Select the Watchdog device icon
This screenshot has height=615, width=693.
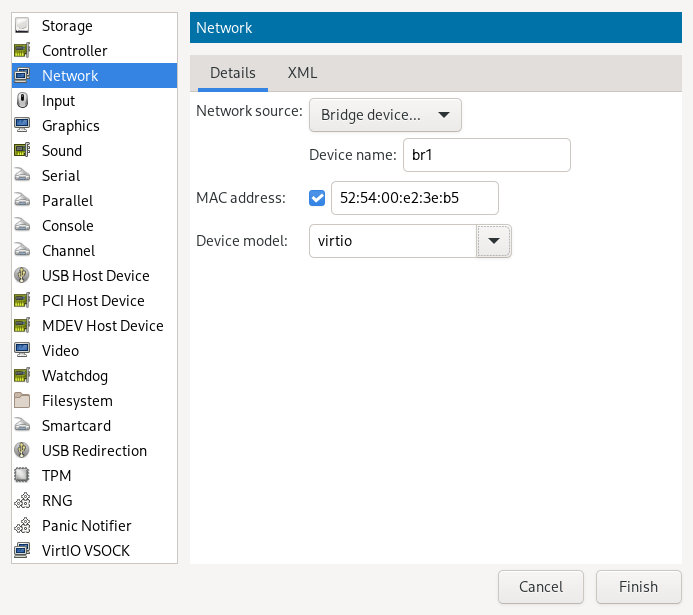22,376
